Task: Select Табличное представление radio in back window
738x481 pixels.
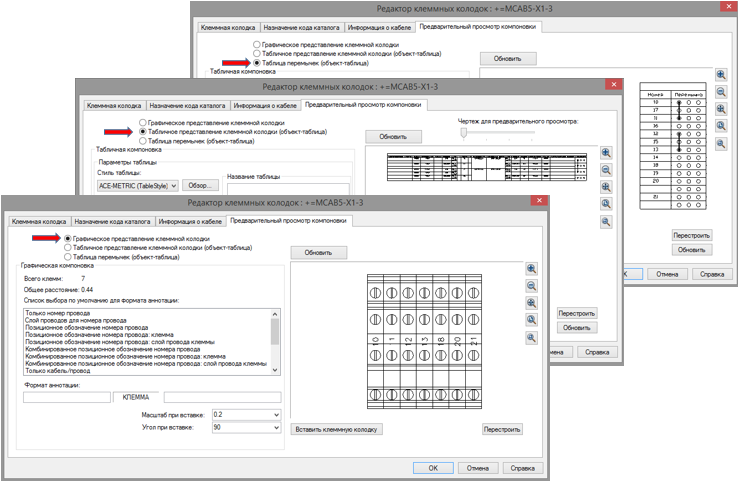Action: [x=257, y=54]
